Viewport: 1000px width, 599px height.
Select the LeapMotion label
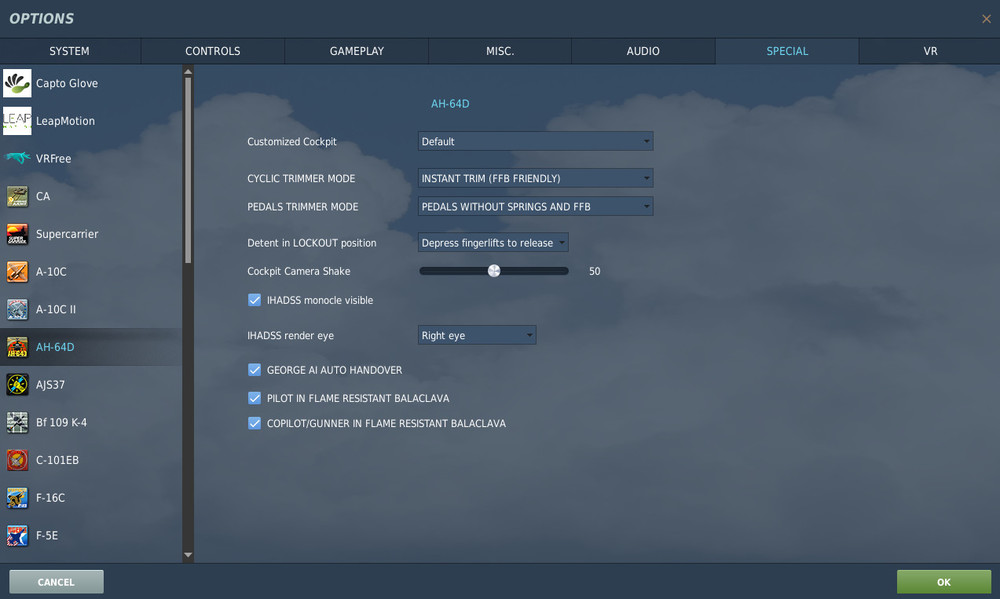point(65,121)
